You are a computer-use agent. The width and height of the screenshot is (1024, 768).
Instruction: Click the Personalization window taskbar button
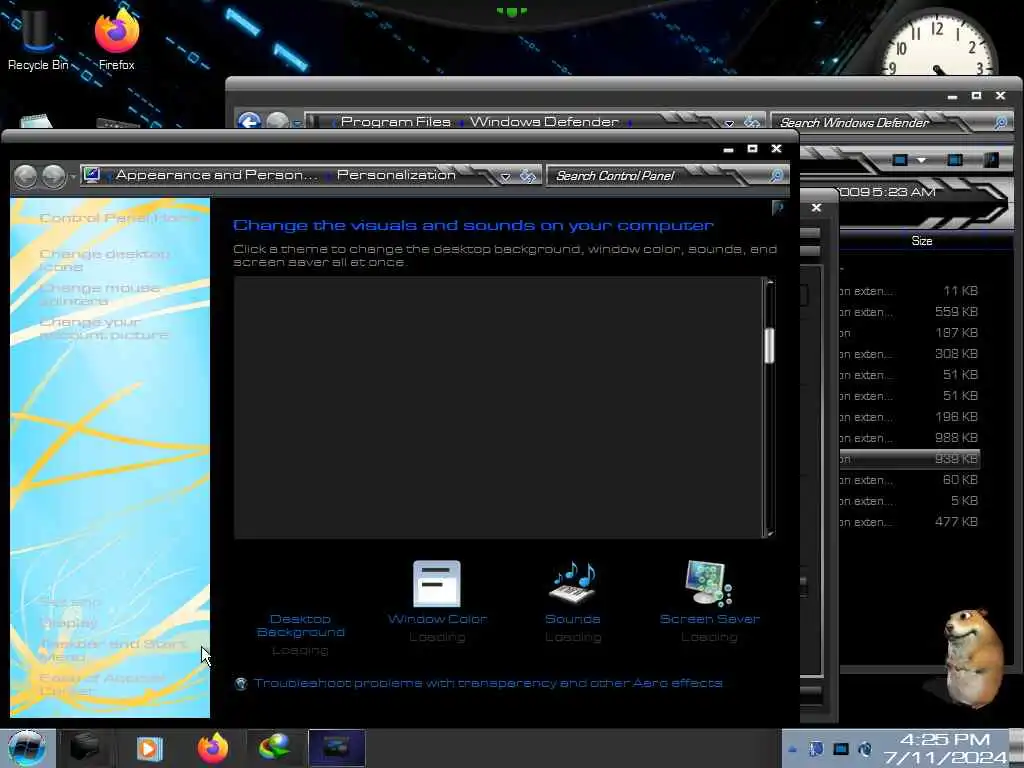[336, 748]
